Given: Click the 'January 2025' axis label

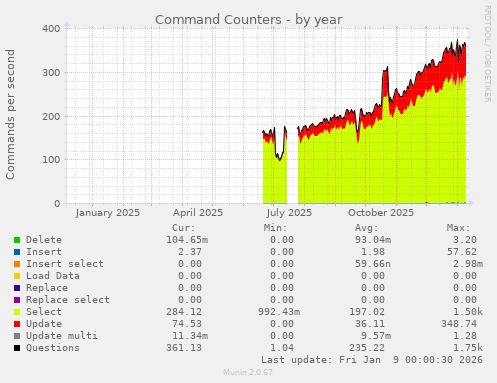Looking at the screenshot, I should click(108, 213).
